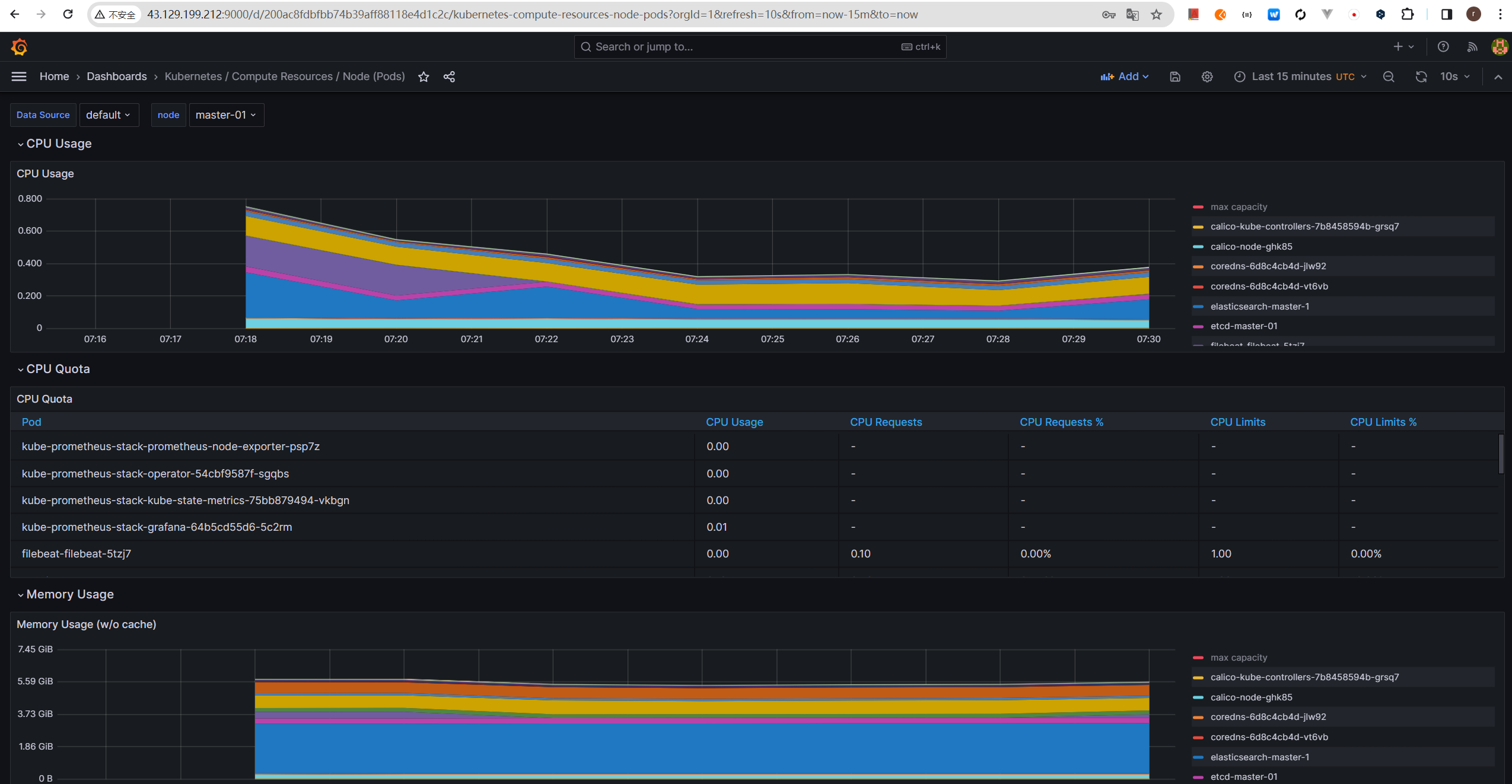
Task: Sort table by CPU Usage column
Action: coord(734,422)
